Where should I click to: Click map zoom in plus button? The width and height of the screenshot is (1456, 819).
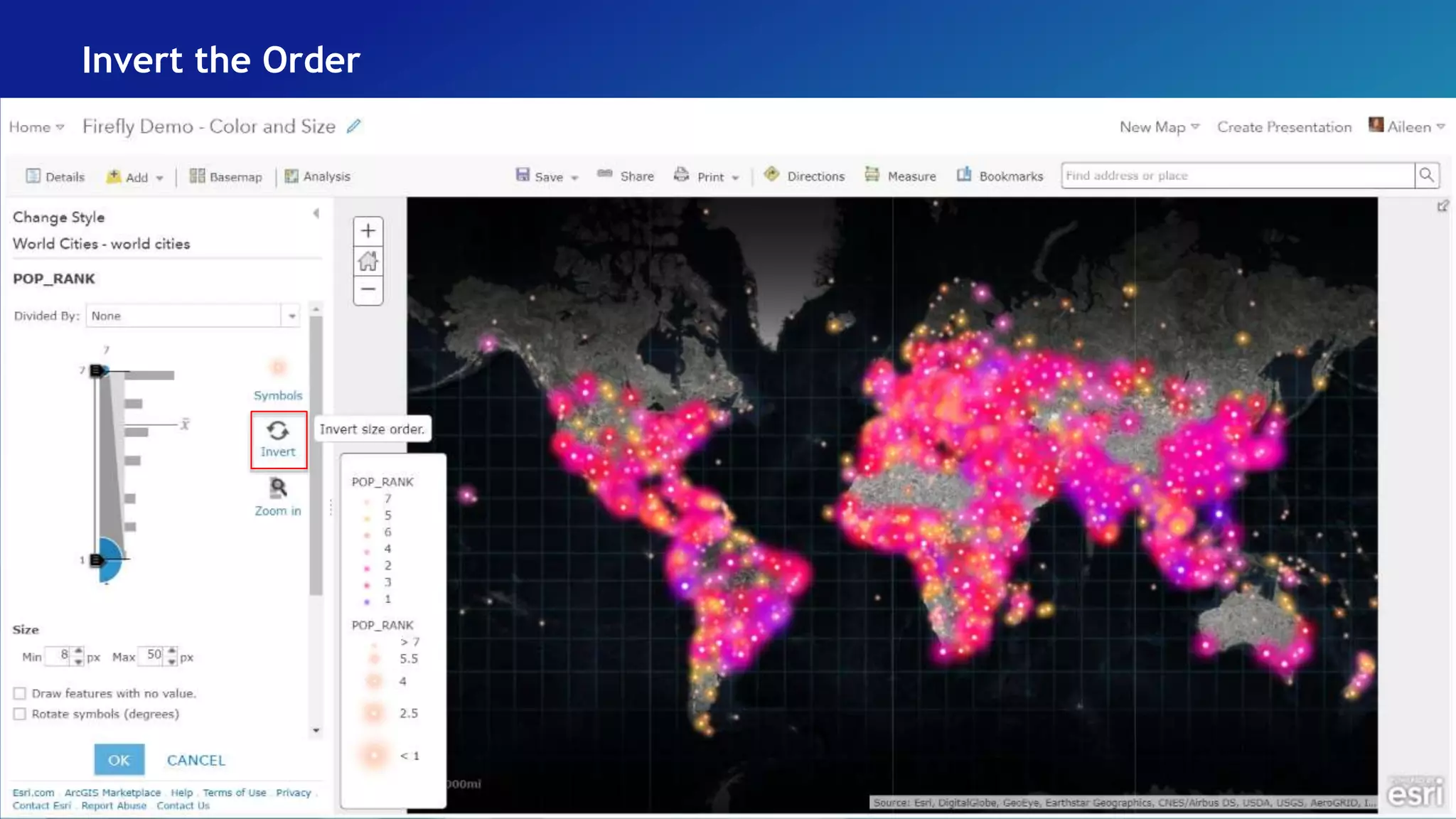click(368, 231)
